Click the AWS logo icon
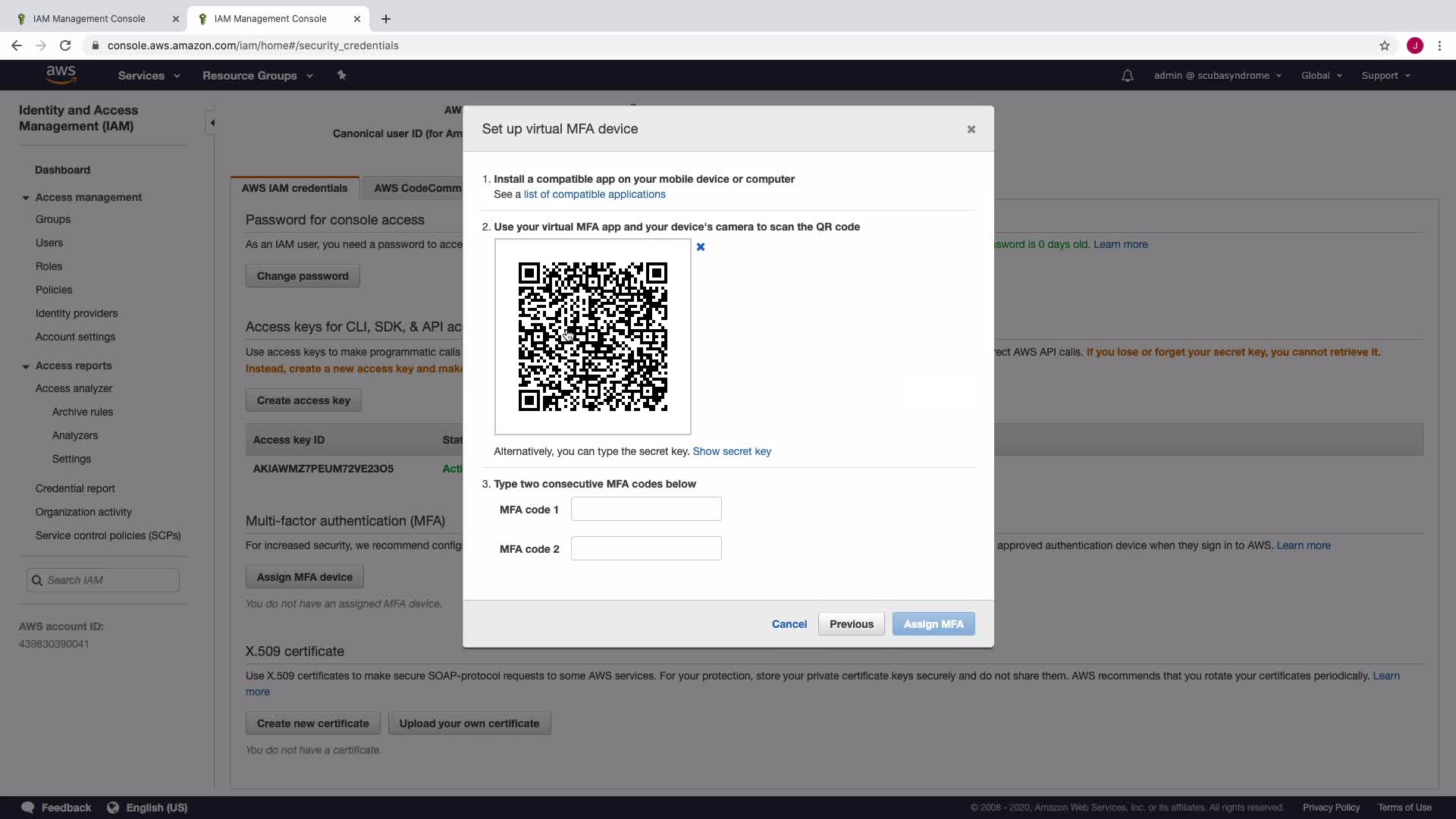 [x=61, y=74]
